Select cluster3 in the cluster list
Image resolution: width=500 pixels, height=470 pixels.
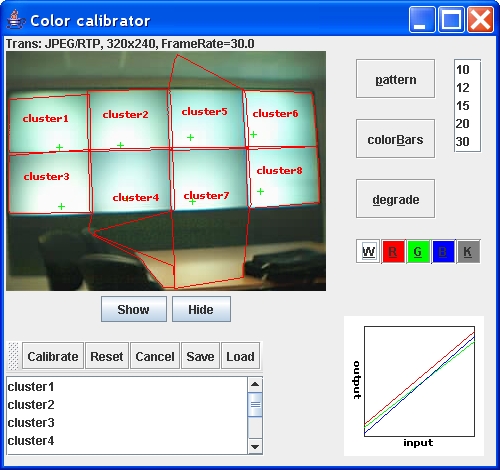[127, 423]
